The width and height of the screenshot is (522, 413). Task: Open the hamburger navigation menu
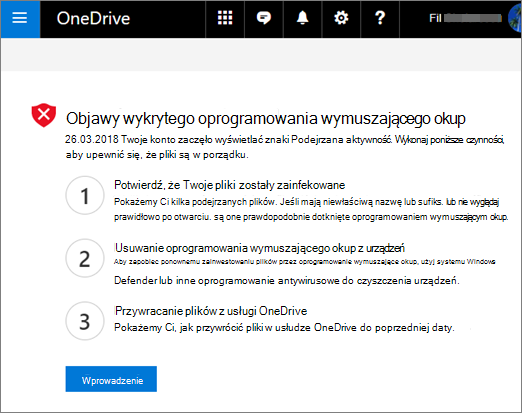coord(20,19)
